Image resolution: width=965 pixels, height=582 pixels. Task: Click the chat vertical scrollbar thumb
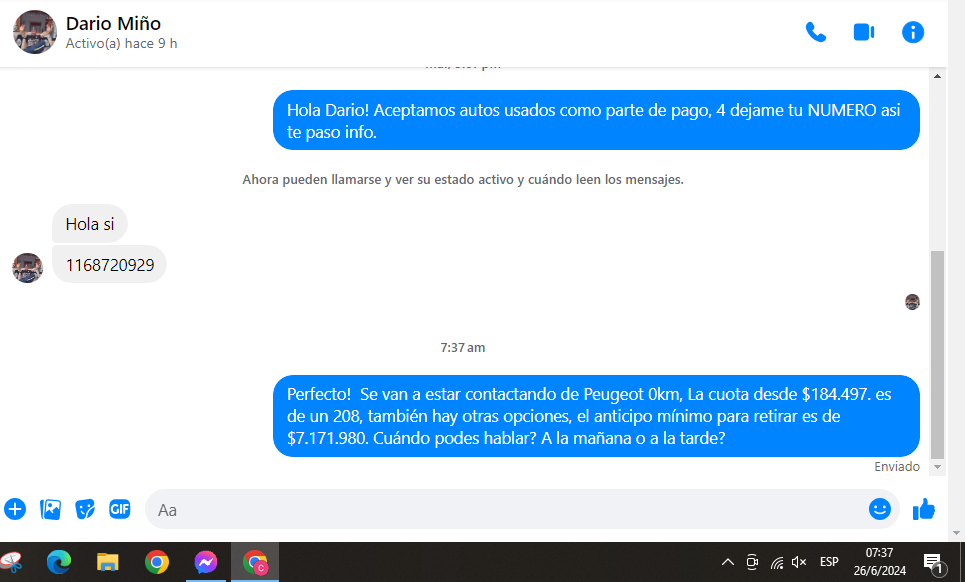[x=937, y=355]
